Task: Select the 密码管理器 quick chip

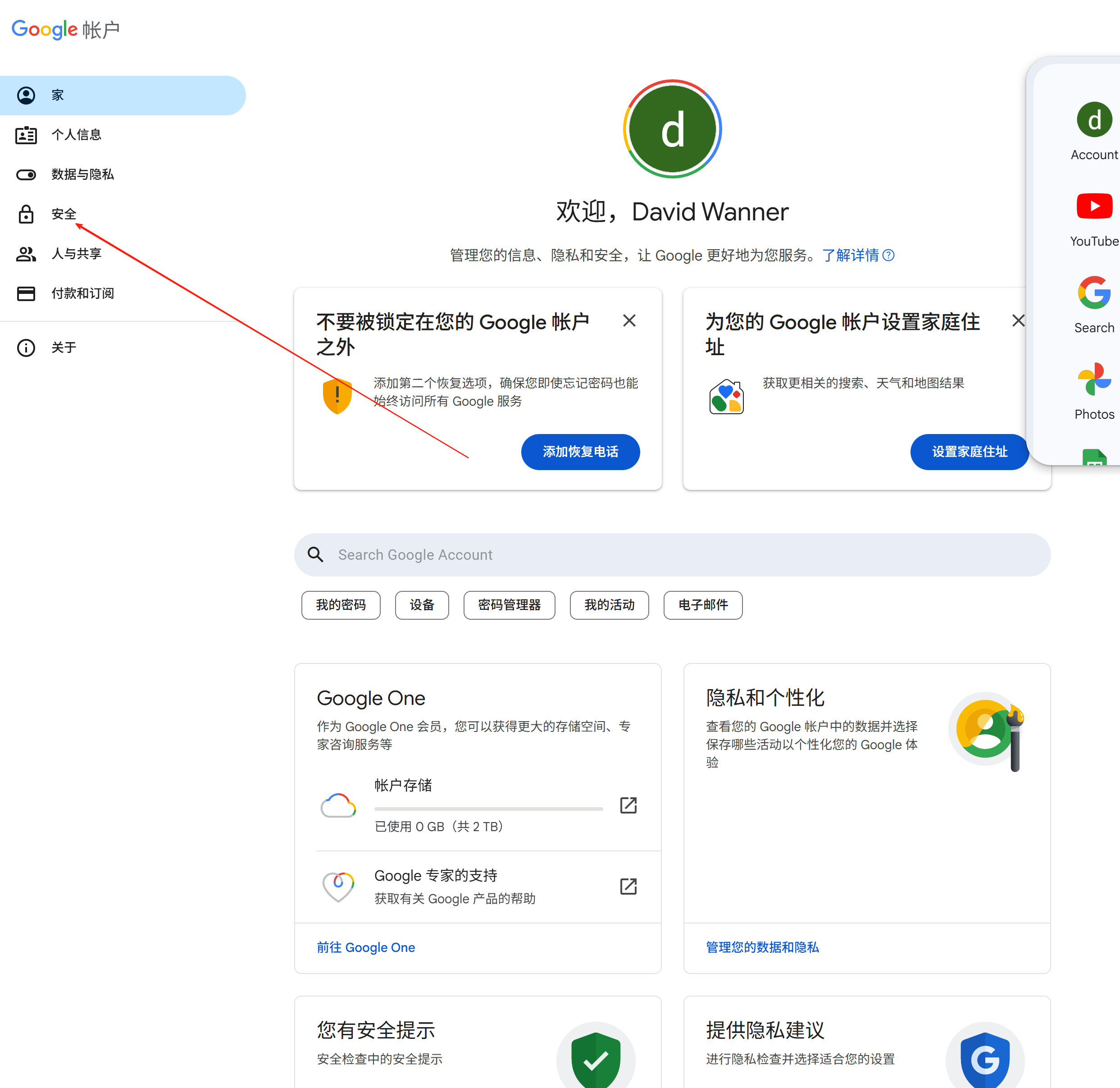Action: pos(509,605)
